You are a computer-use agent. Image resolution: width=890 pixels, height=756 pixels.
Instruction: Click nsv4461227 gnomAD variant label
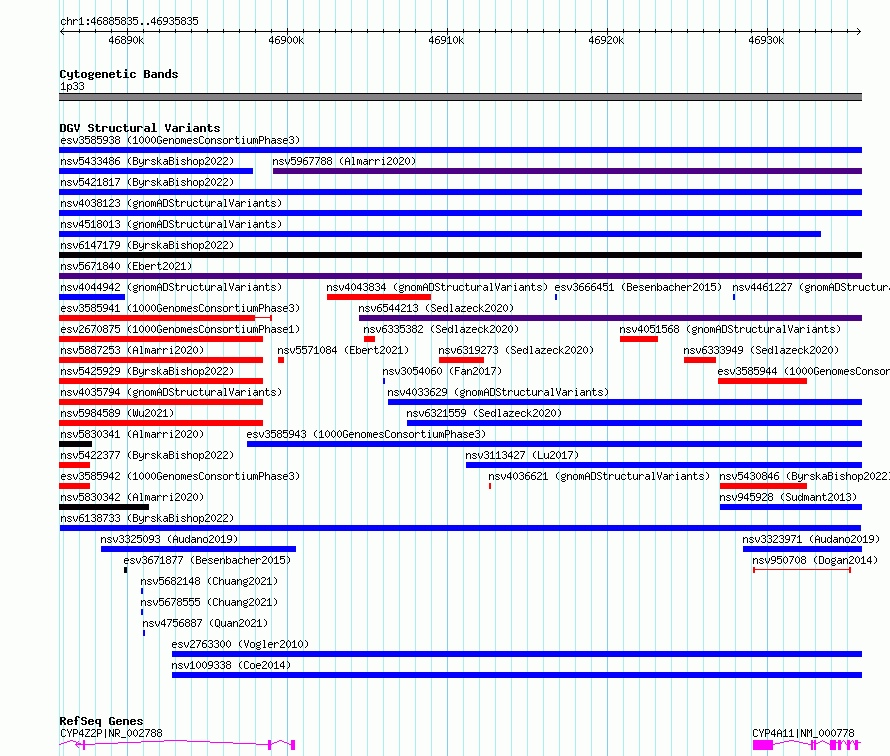click(x=811, y=287)
